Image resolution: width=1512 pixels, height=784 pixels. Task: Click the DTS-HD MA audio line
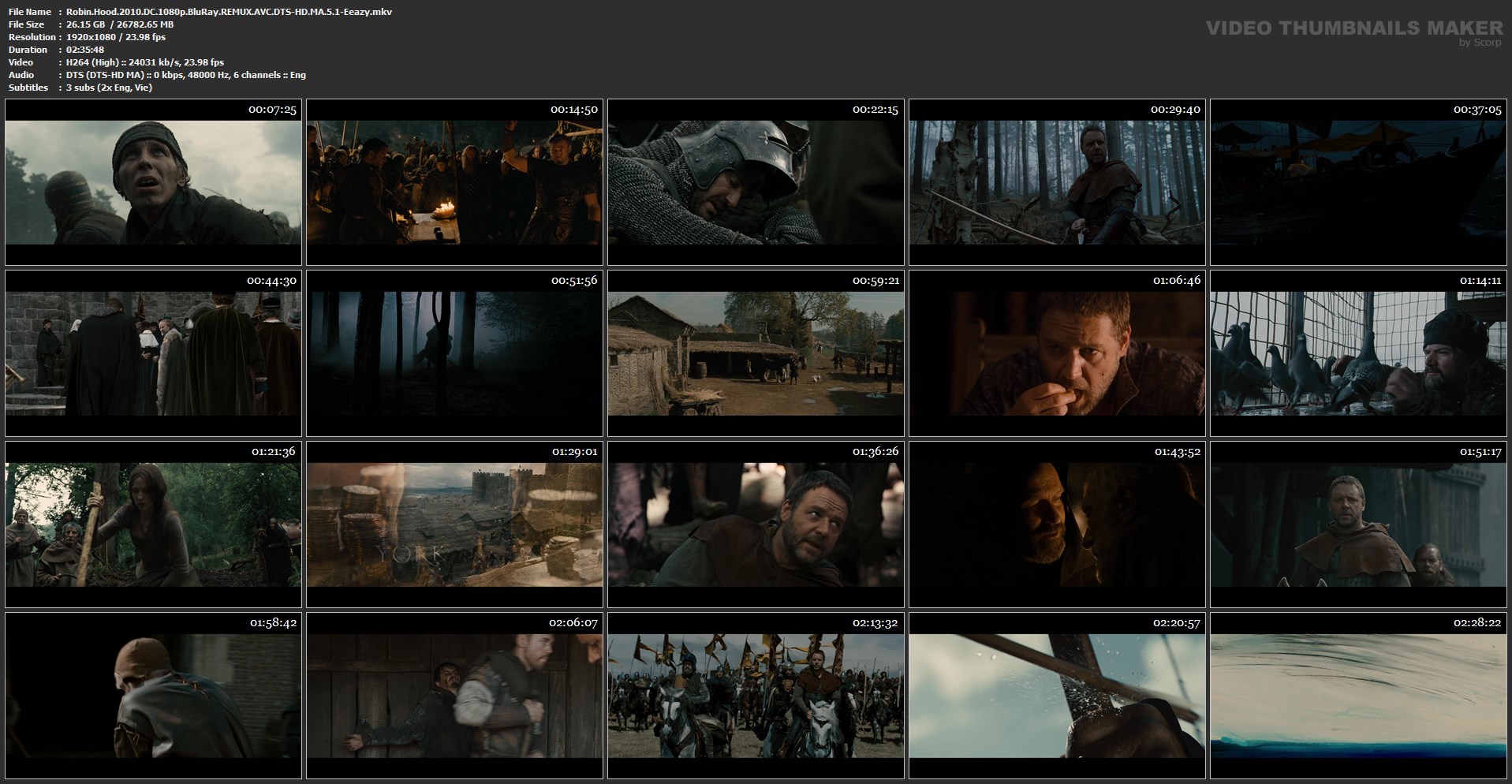pyautogui.click(x=186, y=75)
